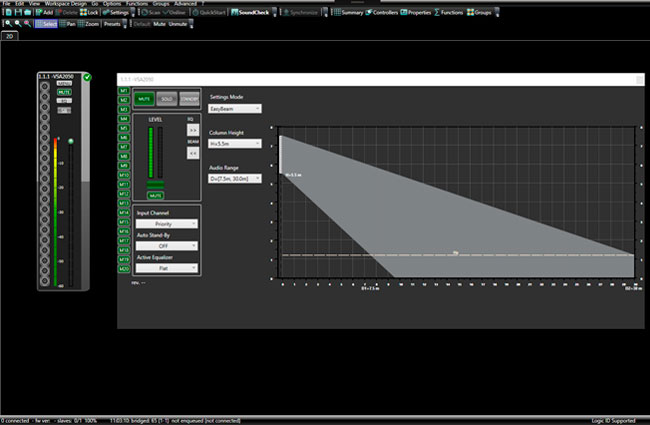Expand the Settings Mode EasyBeam dropdown

235,108
